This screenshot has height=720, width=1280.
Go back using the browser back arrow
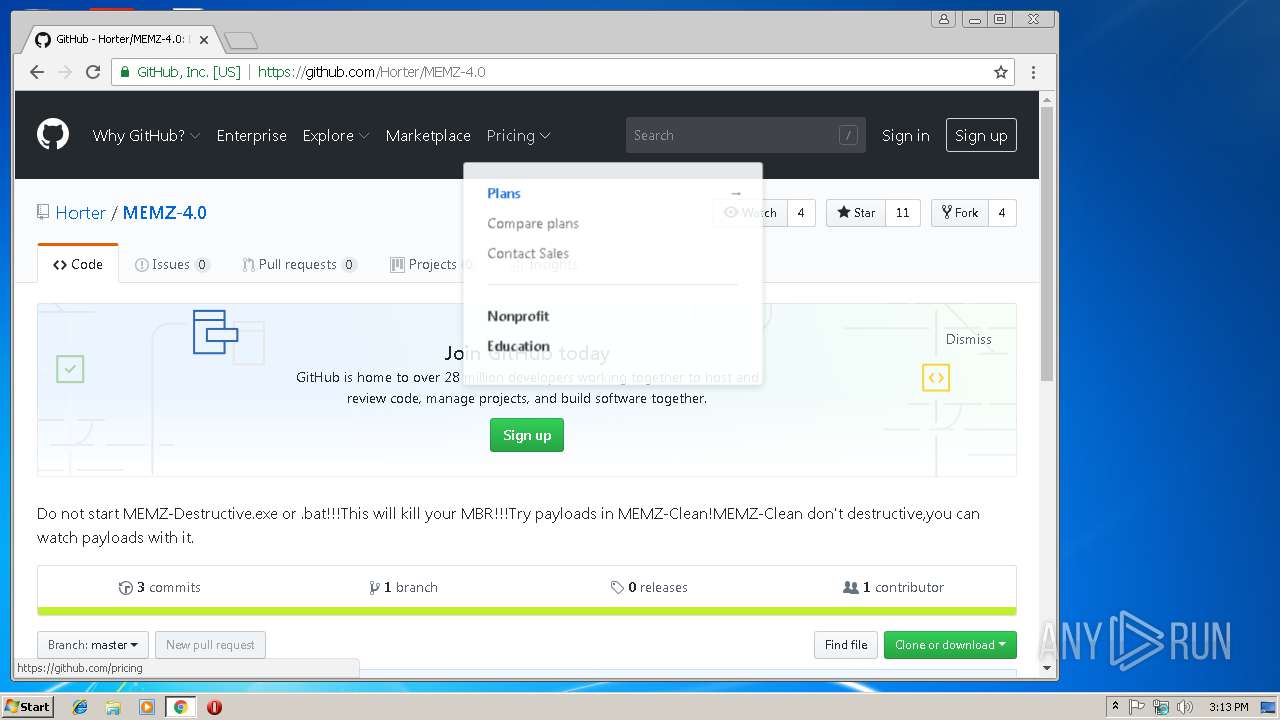pyautogui.click(x=37, y=72)
